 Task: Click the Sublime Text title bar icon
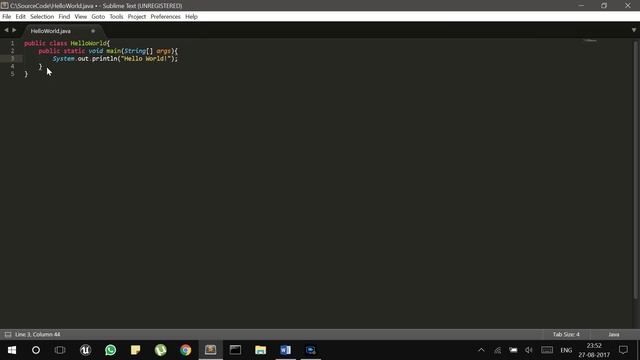4,6
